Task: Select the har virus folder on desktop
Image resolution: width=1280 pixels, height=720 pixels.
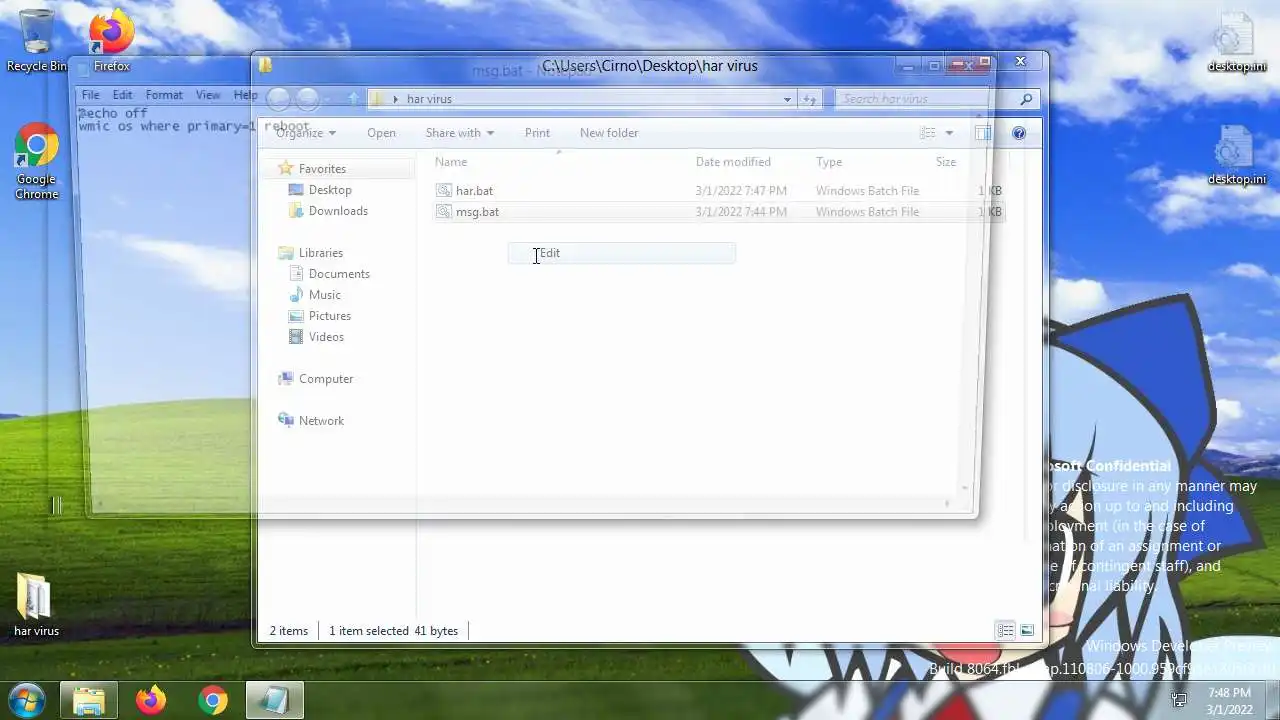Action: coord(36,606)
